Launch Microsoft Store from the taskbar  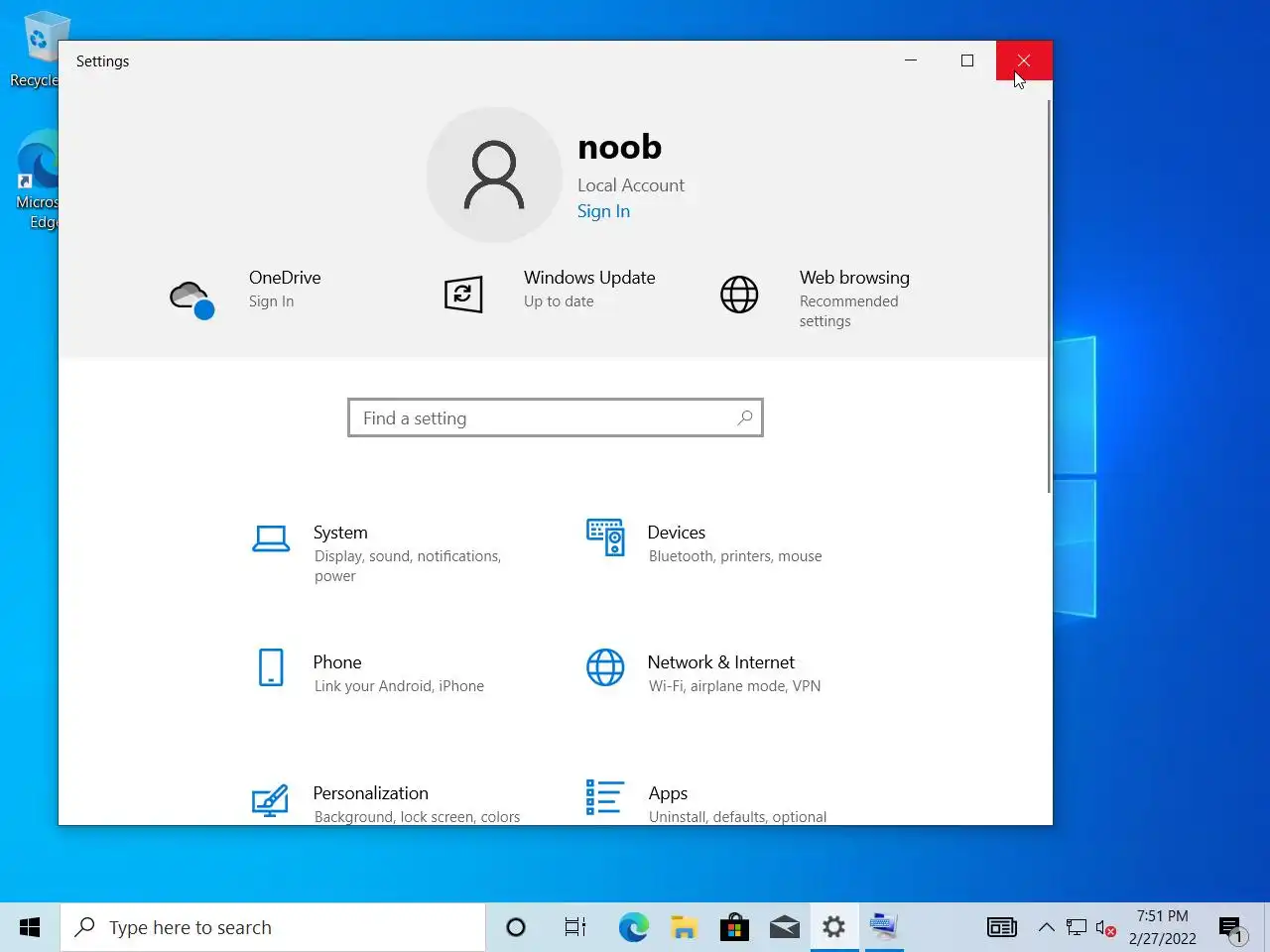click(734, 927)
